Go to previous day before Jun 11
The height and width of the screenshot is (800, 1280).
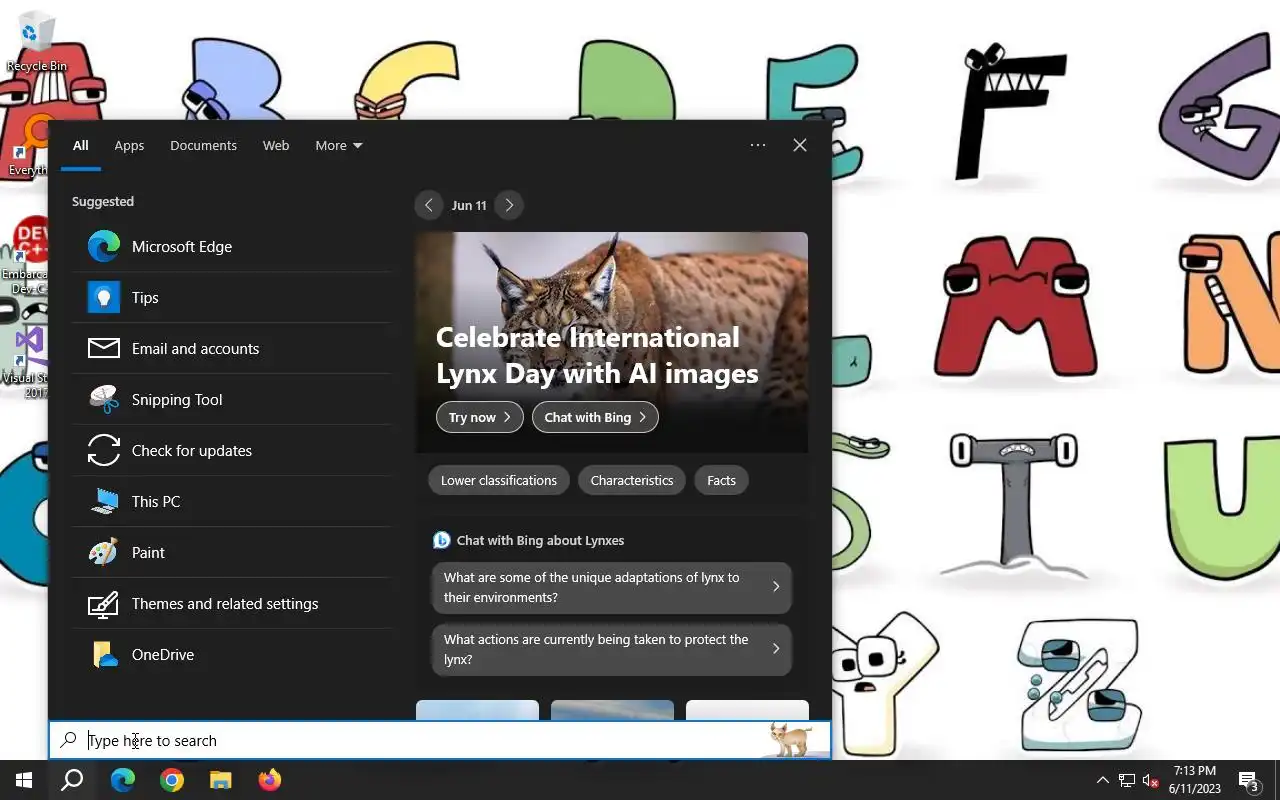point(428,205)
